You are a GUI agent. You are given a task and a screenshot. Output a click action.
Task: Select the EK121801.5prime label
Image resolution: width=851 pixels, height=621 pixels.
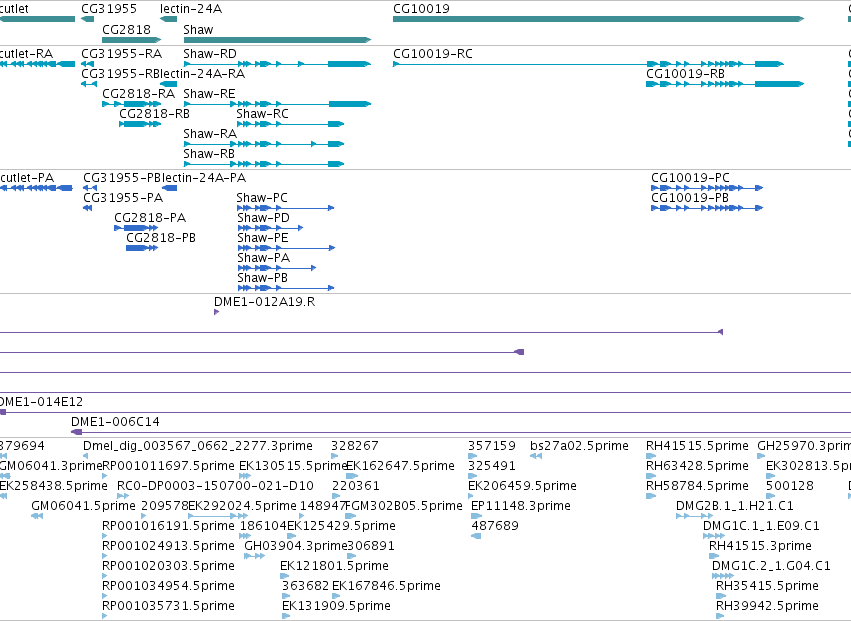click(334, 566)
